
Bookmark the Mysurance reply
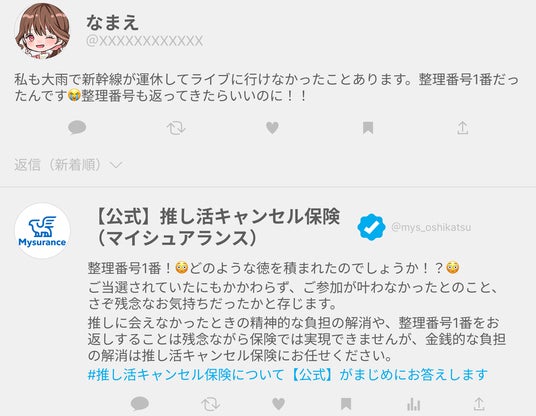click(x=346, y=404)
